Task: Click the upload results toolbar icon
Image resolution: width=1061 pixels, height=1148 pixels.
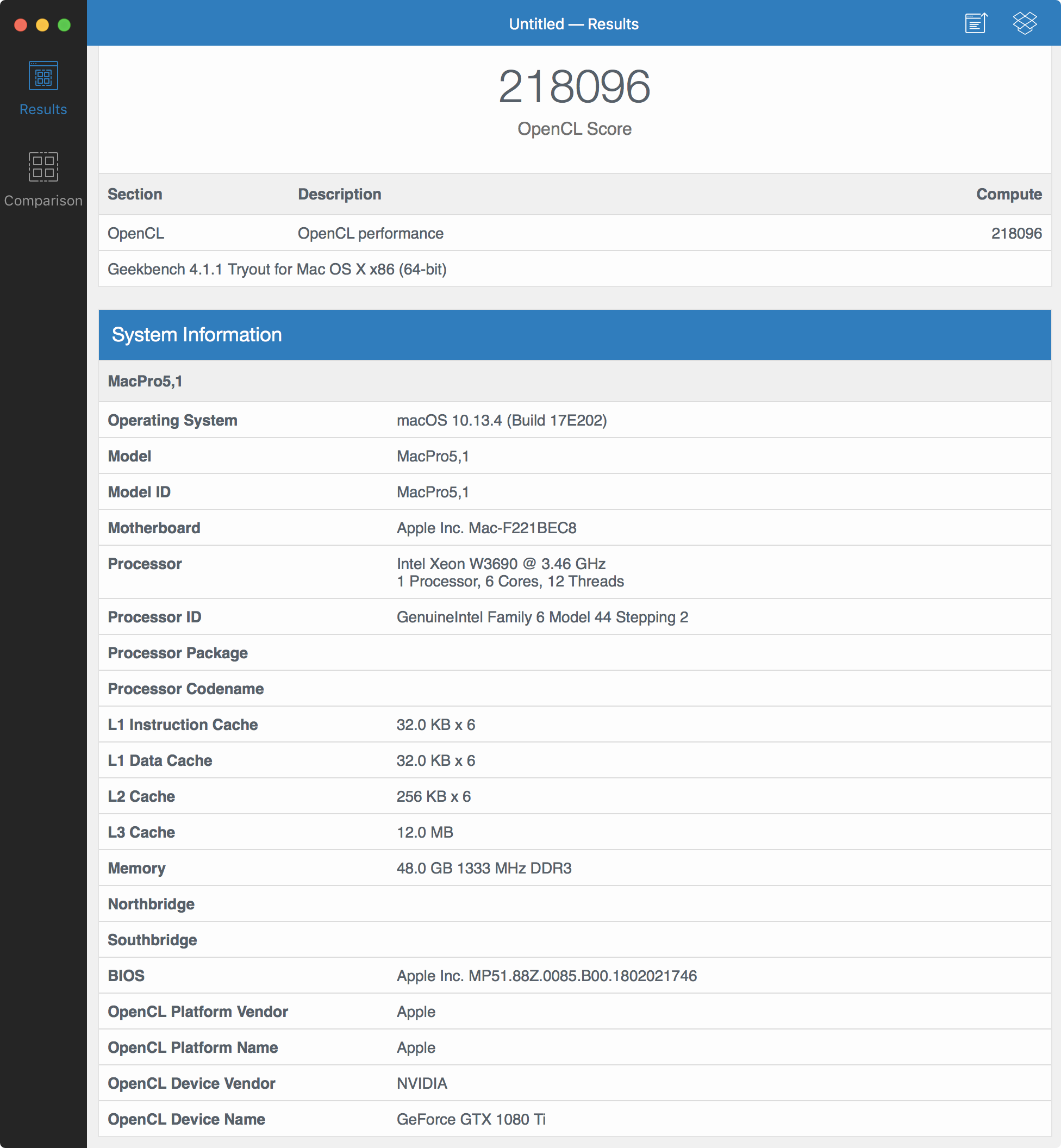Action: [x=976, y=23]
